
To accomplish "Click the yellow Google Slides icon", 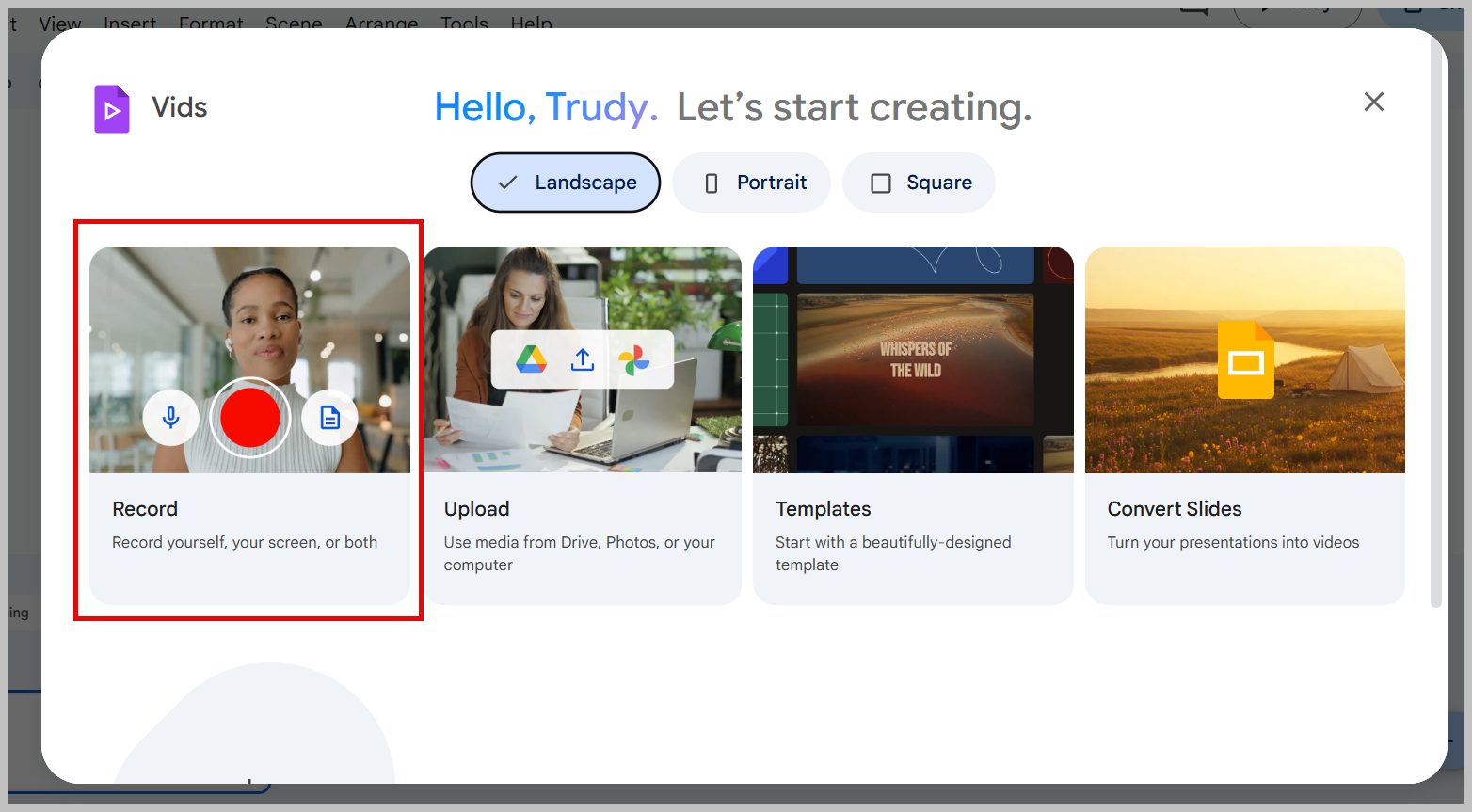I will coord(1245,360).
